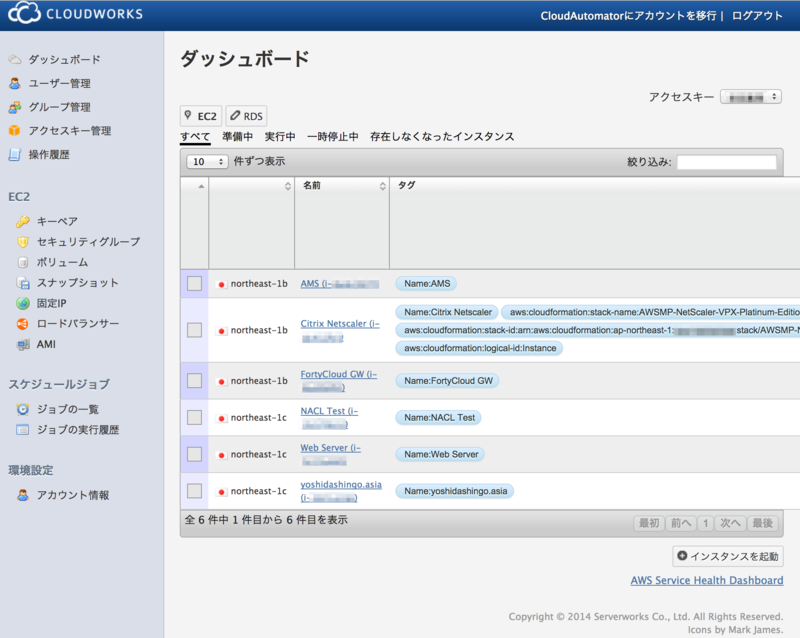
Task: Click ログアウト link
Action: tap(757, 16)
